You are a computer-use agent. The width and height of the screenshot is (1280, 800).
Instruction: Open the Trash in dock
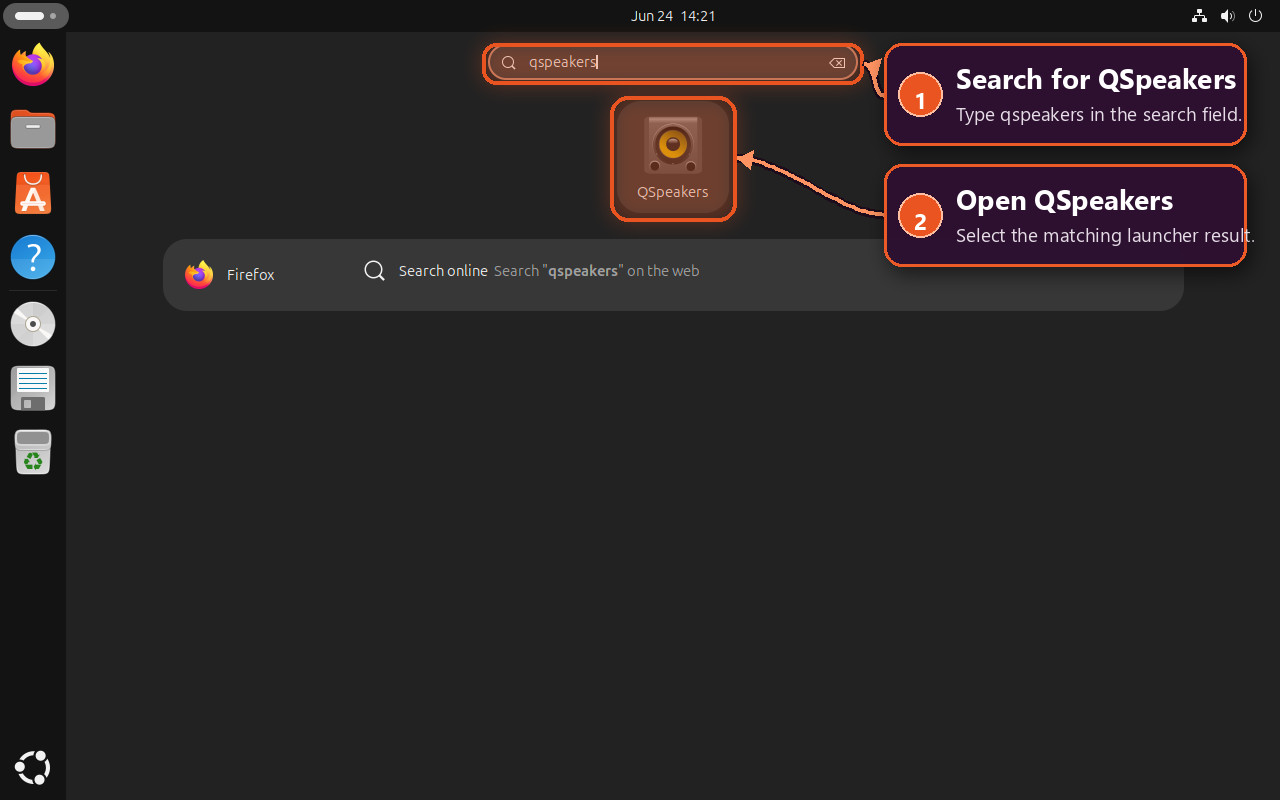coord(33,452)
